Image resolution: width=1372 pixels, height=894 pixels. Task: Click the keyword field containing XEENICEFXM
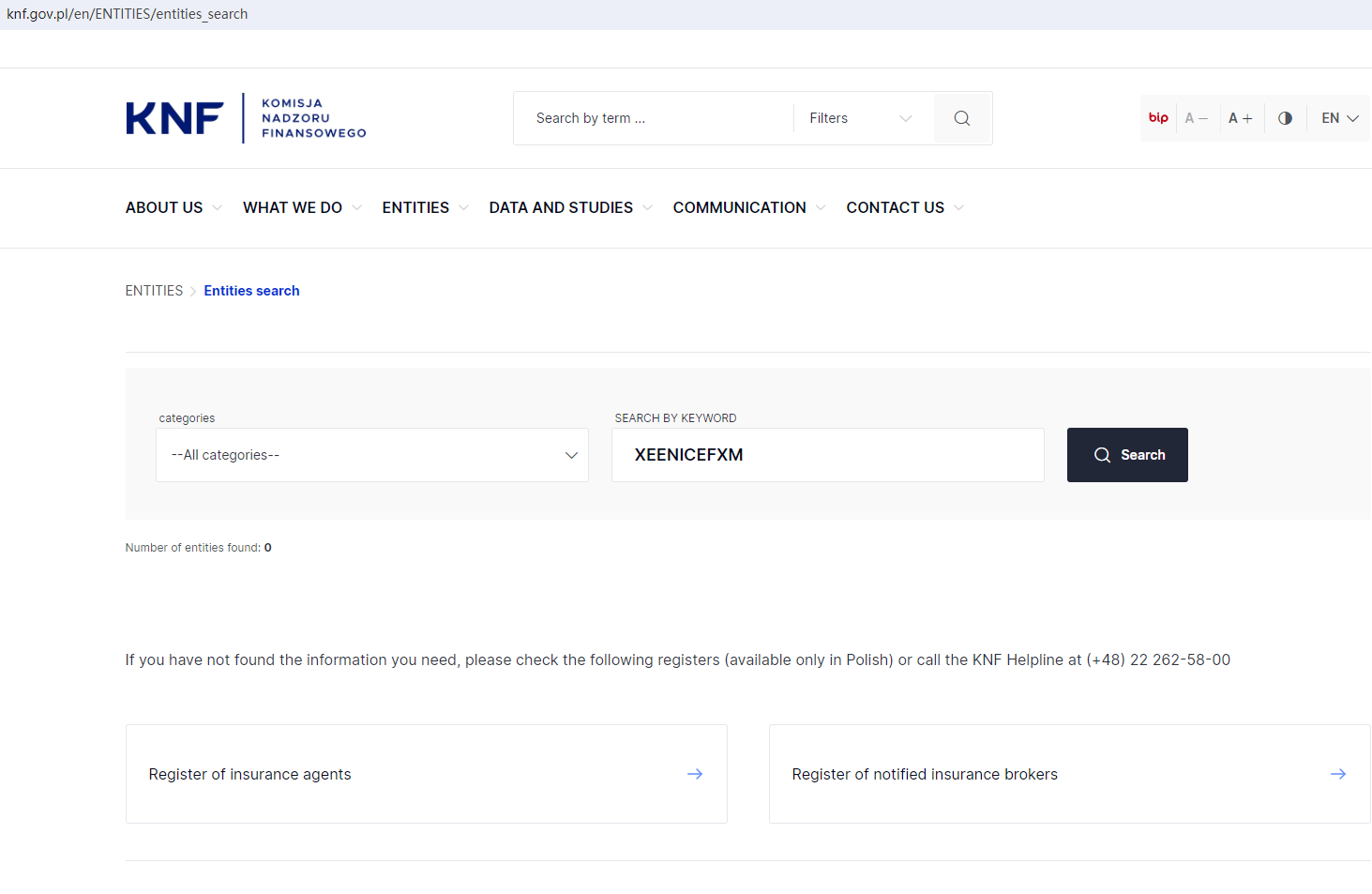click(827, 455)
